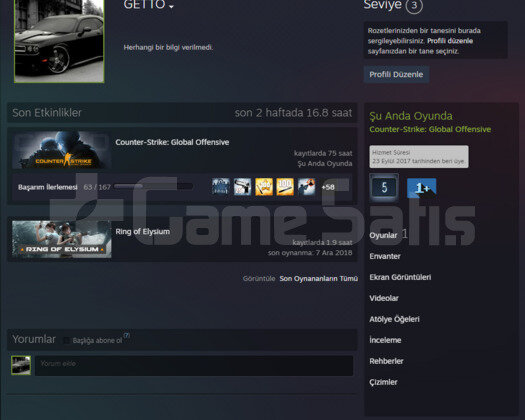Viewport: 525px width, 420px height.
Task: Click 'son 2 haftada 16.8 saat' text
Action: point(293,113)
